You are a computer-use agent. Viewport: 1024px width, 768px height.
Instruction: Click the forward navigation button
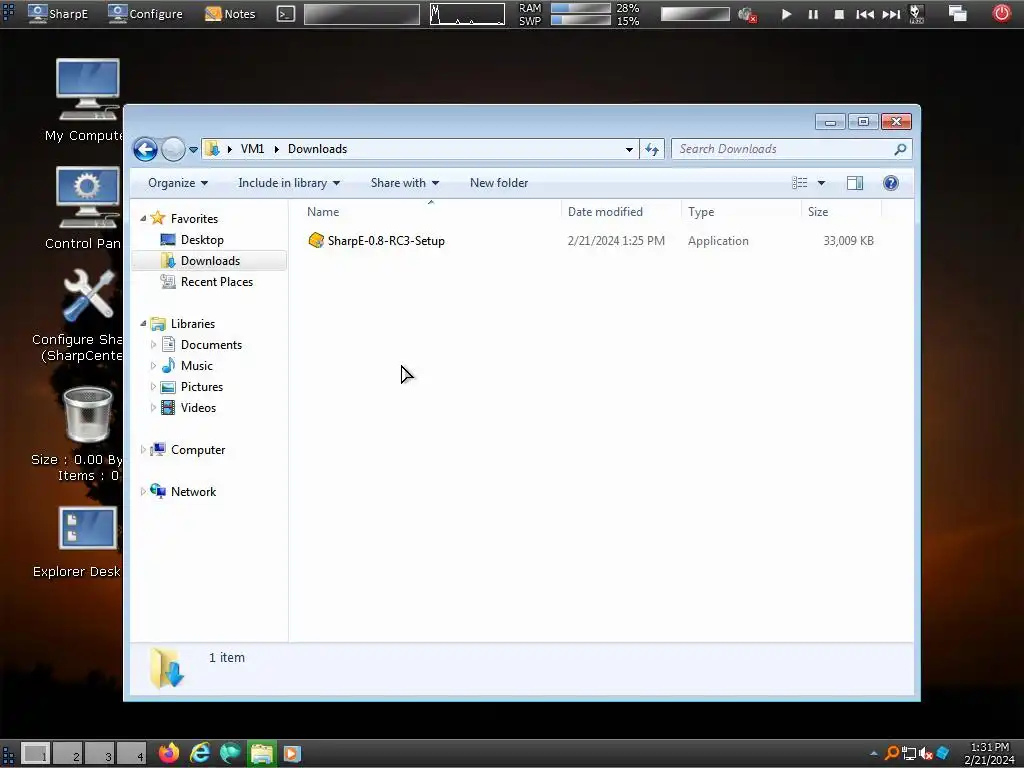(173, 150)
